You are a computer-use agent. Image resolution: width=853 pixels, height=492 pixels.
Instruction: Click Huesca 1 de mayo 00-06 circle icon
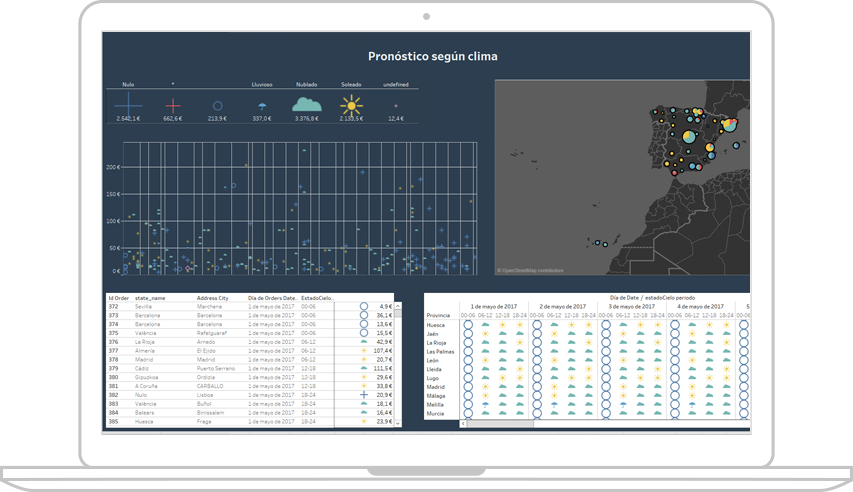468,325
